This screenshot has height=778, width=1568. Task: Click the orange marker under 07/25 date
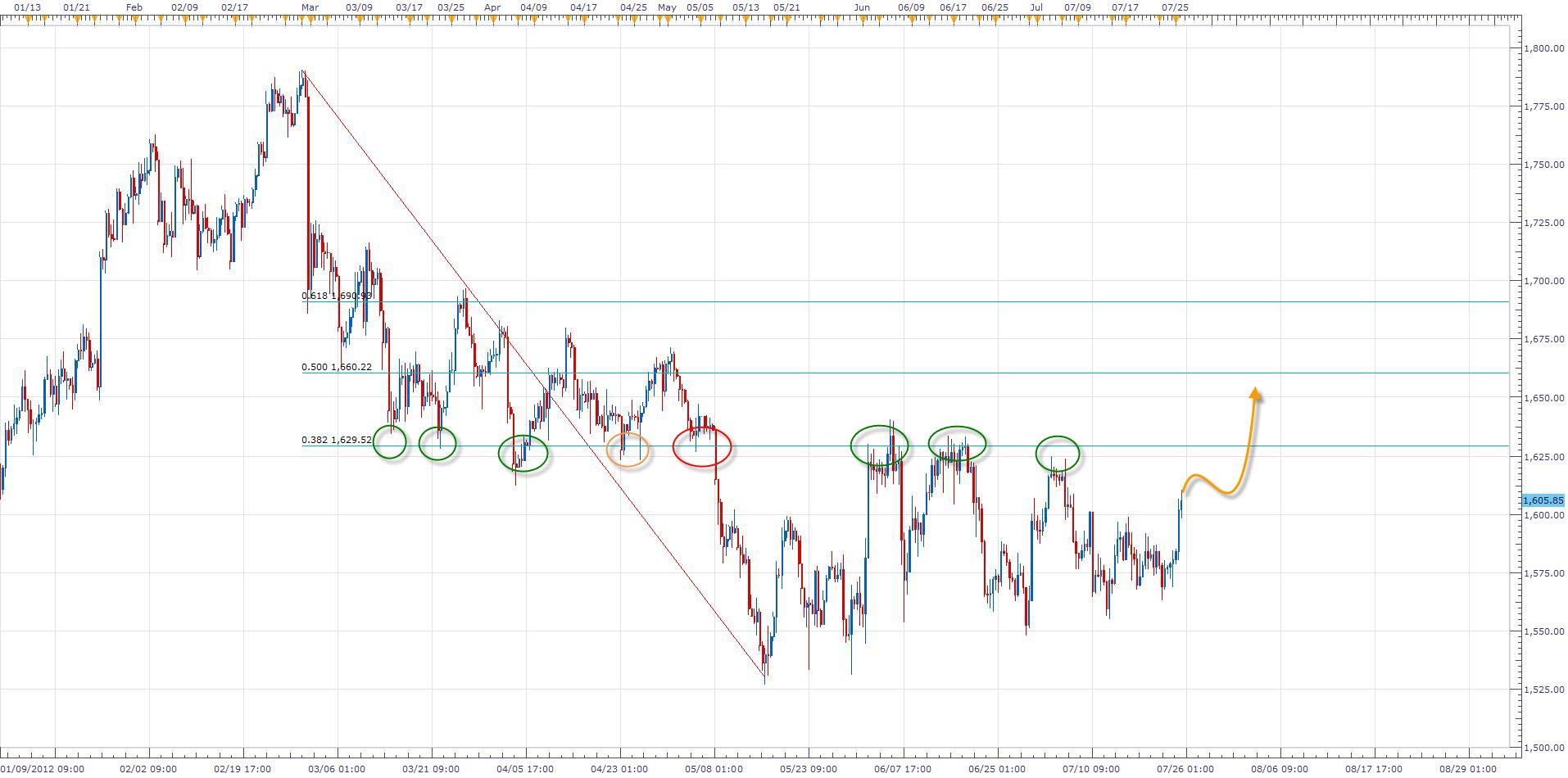(x=1176, y=20)
